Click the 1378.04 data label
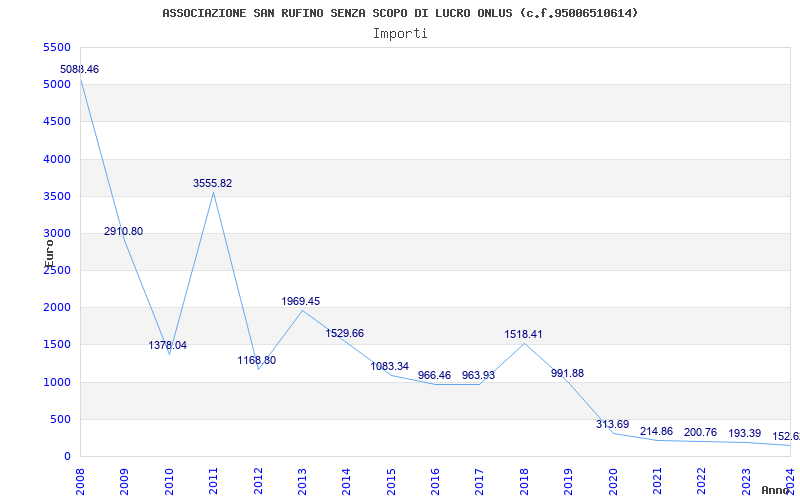Viewport: 800px width, 500px height. click(x=168, y=345)
